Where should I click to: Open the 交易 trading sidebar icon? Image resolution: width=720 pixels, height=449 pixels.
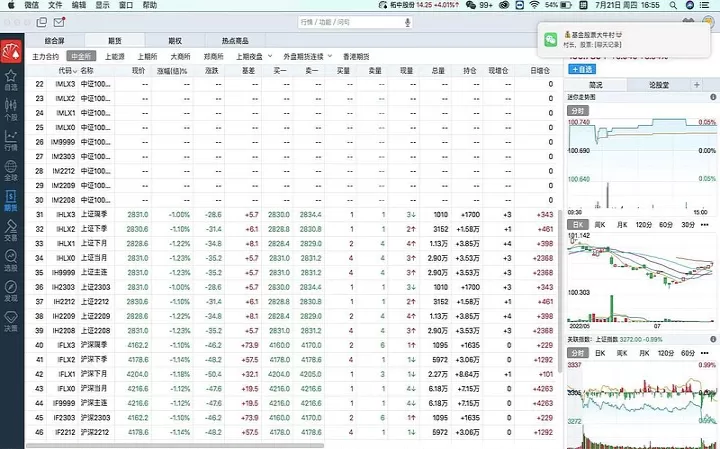(x=11, y=231)
